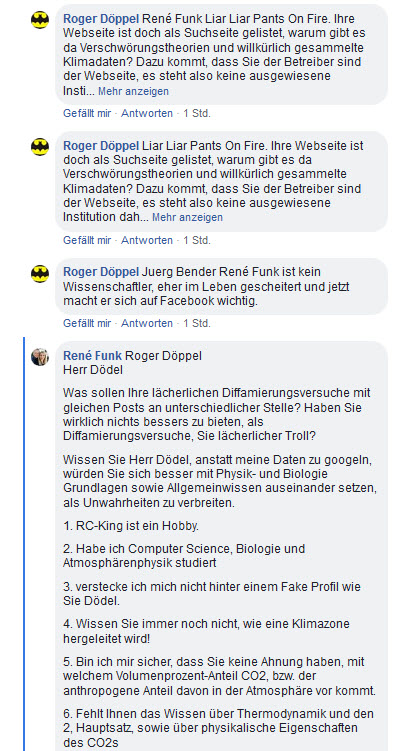
Task: Open René Funk author name link
Action: tap(92, 355)
